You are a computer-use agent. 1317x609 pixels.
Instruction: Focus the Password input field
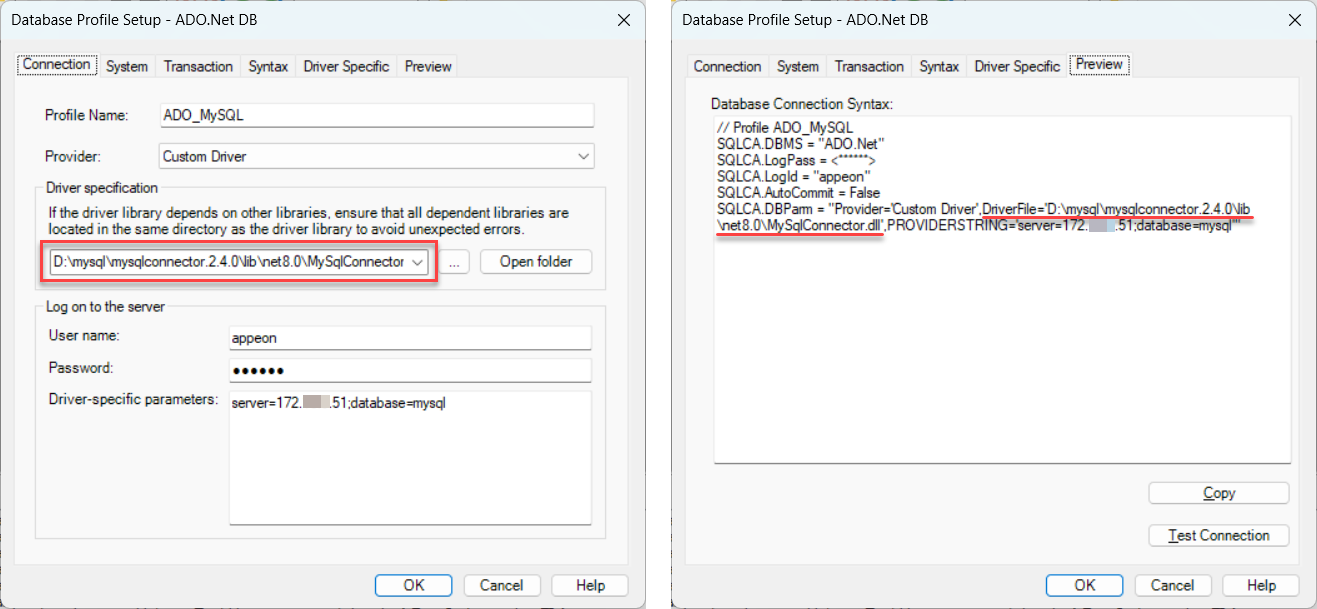(x=410, y=370)
